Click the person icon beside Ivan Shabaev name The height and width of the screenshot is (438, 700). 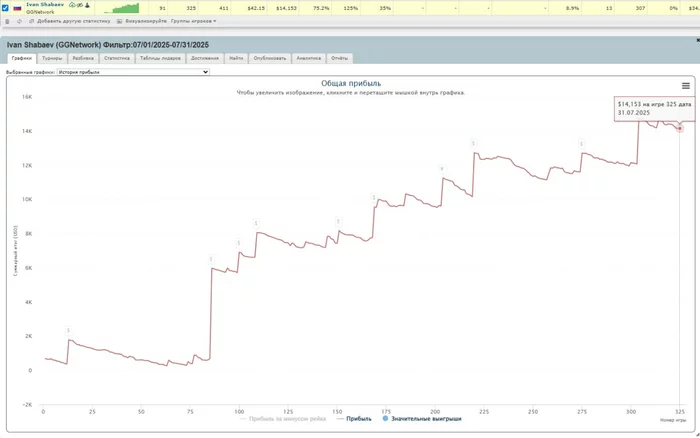pos(88,5)
